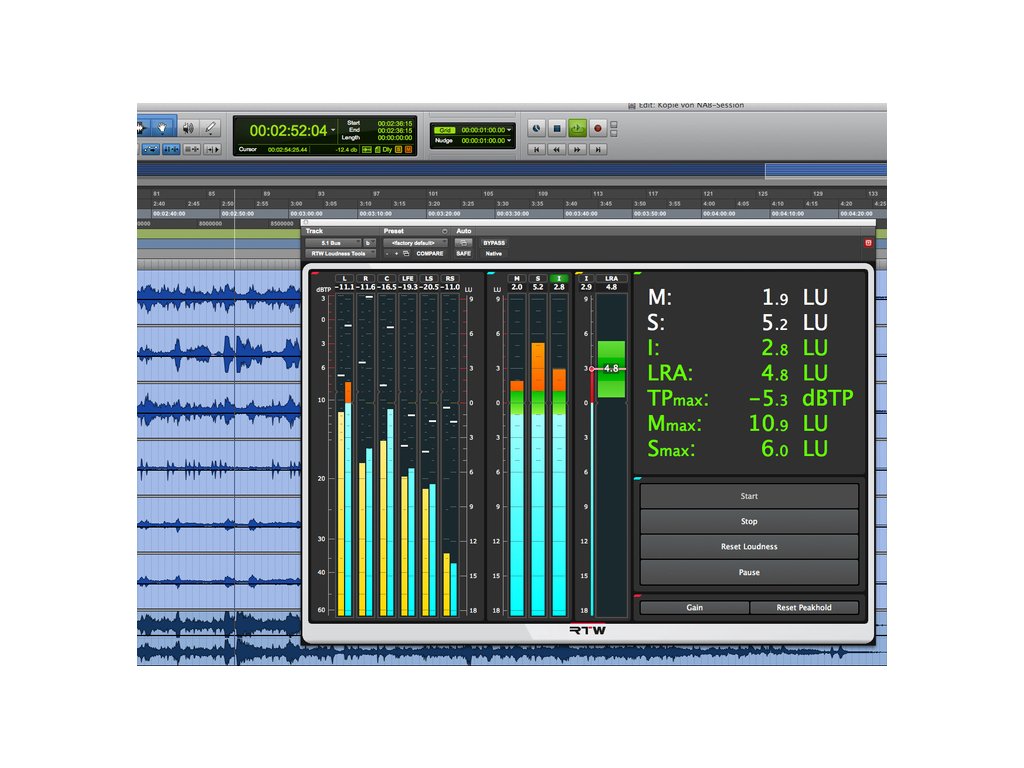Toggle the C channel peak meter label
This screenshot has height=768, width=1024.
(387, 278)
